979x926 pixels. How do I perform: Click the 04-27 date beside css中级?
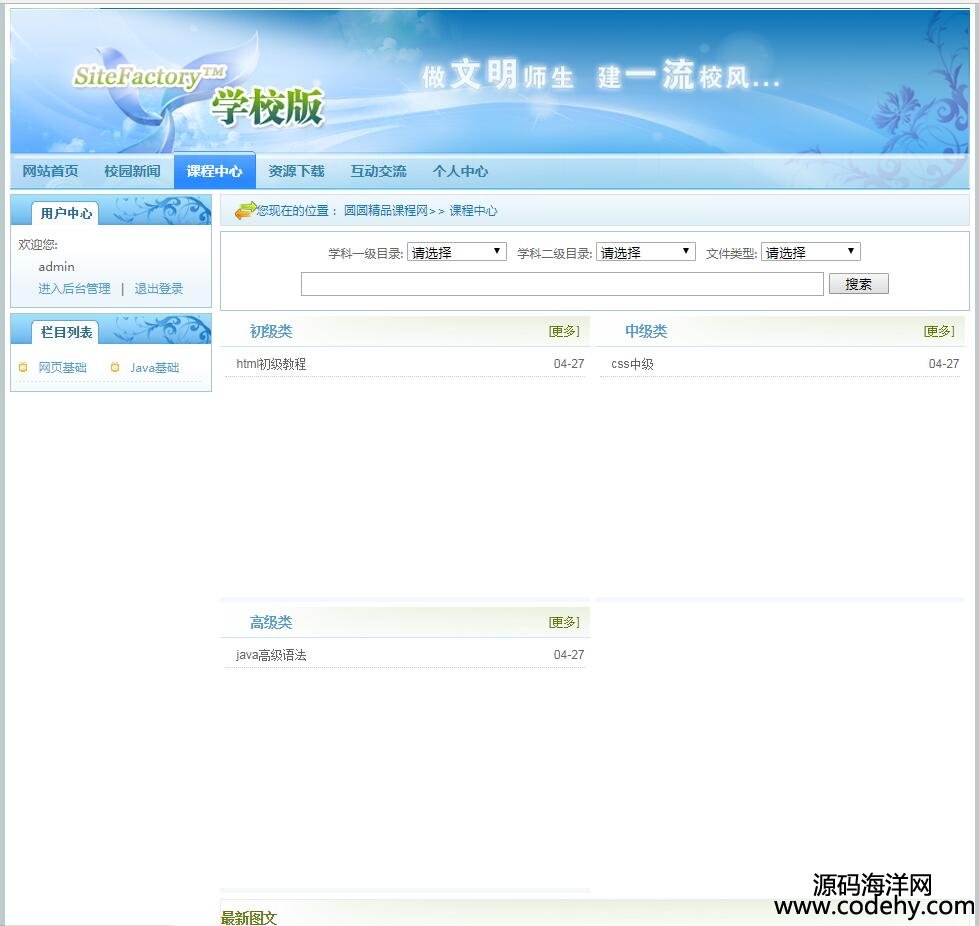tap(943, 364)
